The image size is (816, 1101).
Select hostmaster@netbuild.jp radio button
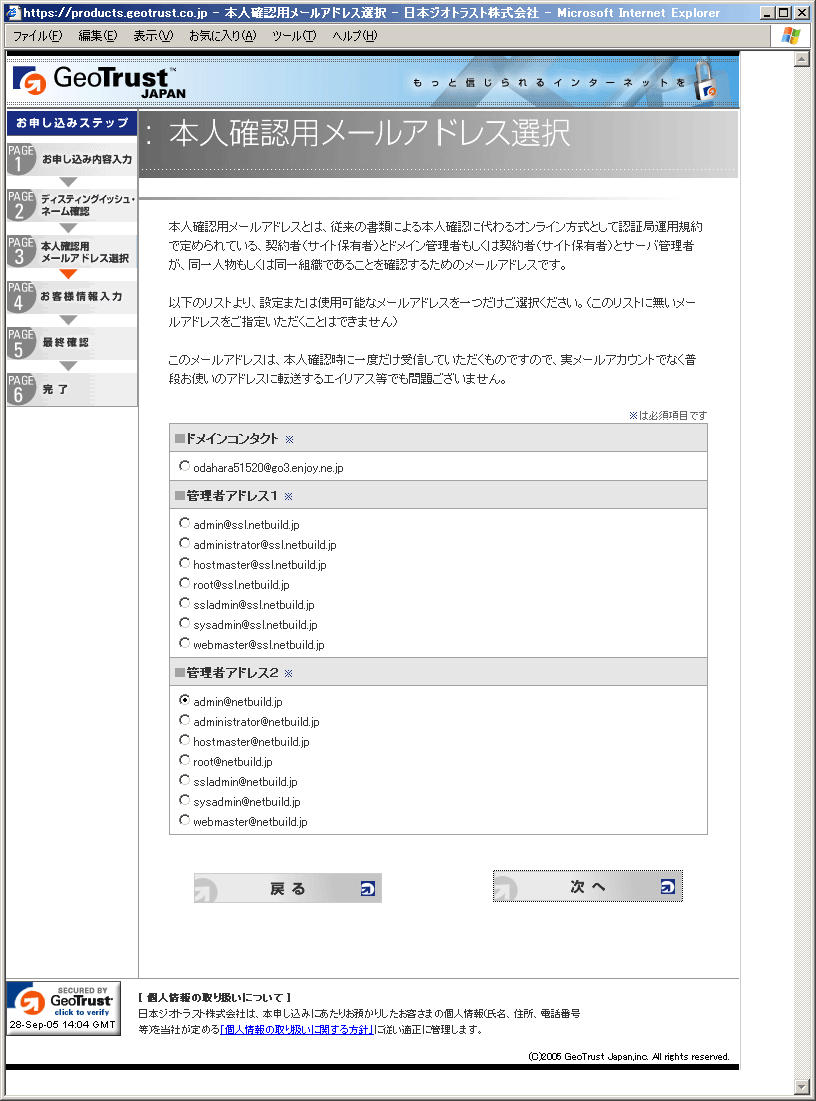pyautogui.click(x=184, y=739)
